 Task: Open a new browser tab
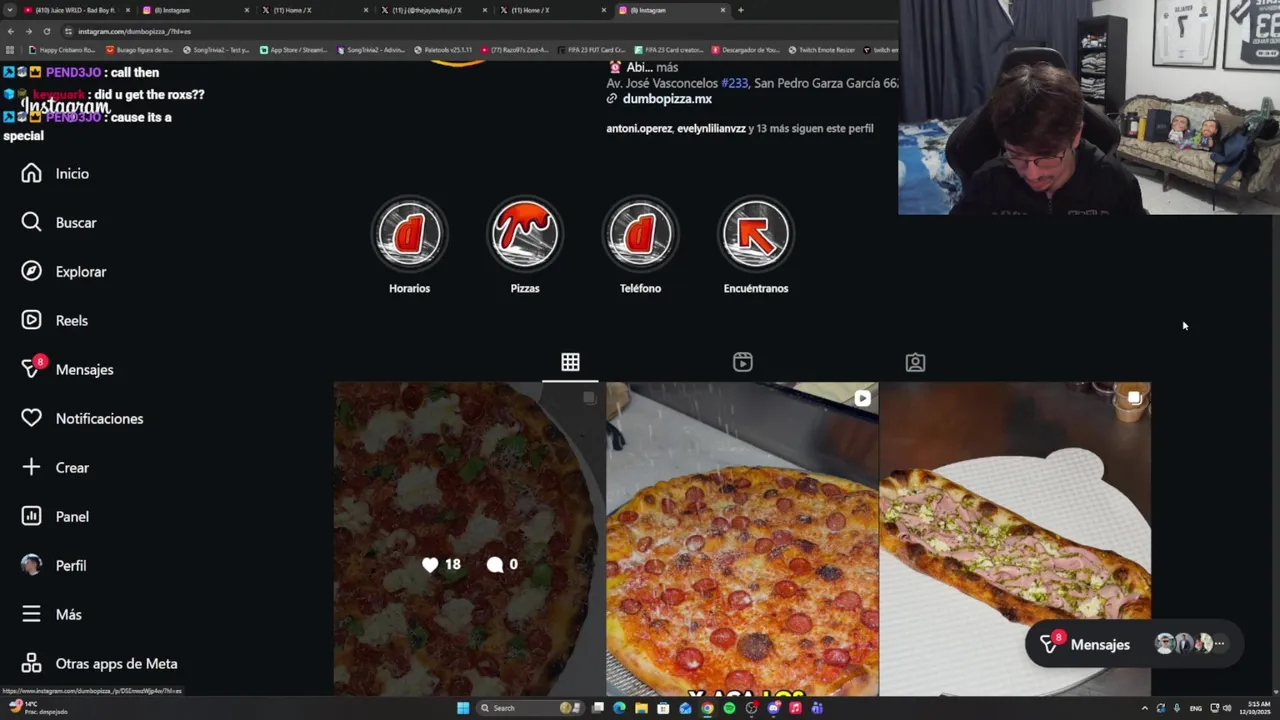tap(740, 10)
